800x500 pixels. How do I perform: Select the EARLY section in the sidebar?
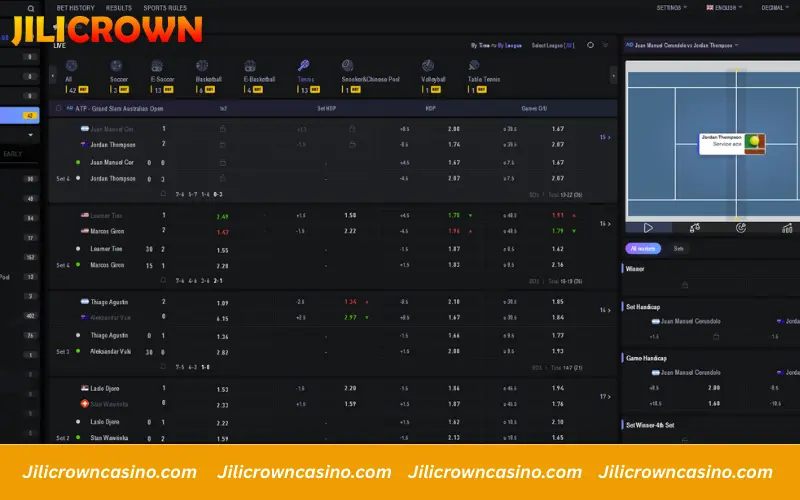(x=13, y=154)
